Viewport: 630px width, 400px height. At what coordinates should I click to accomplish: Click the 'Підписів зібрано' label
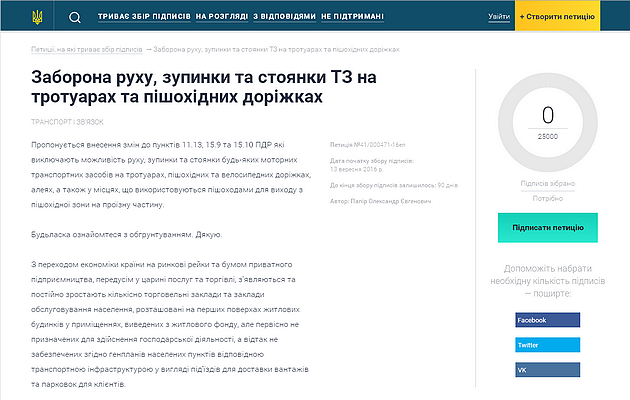[548, 184]
